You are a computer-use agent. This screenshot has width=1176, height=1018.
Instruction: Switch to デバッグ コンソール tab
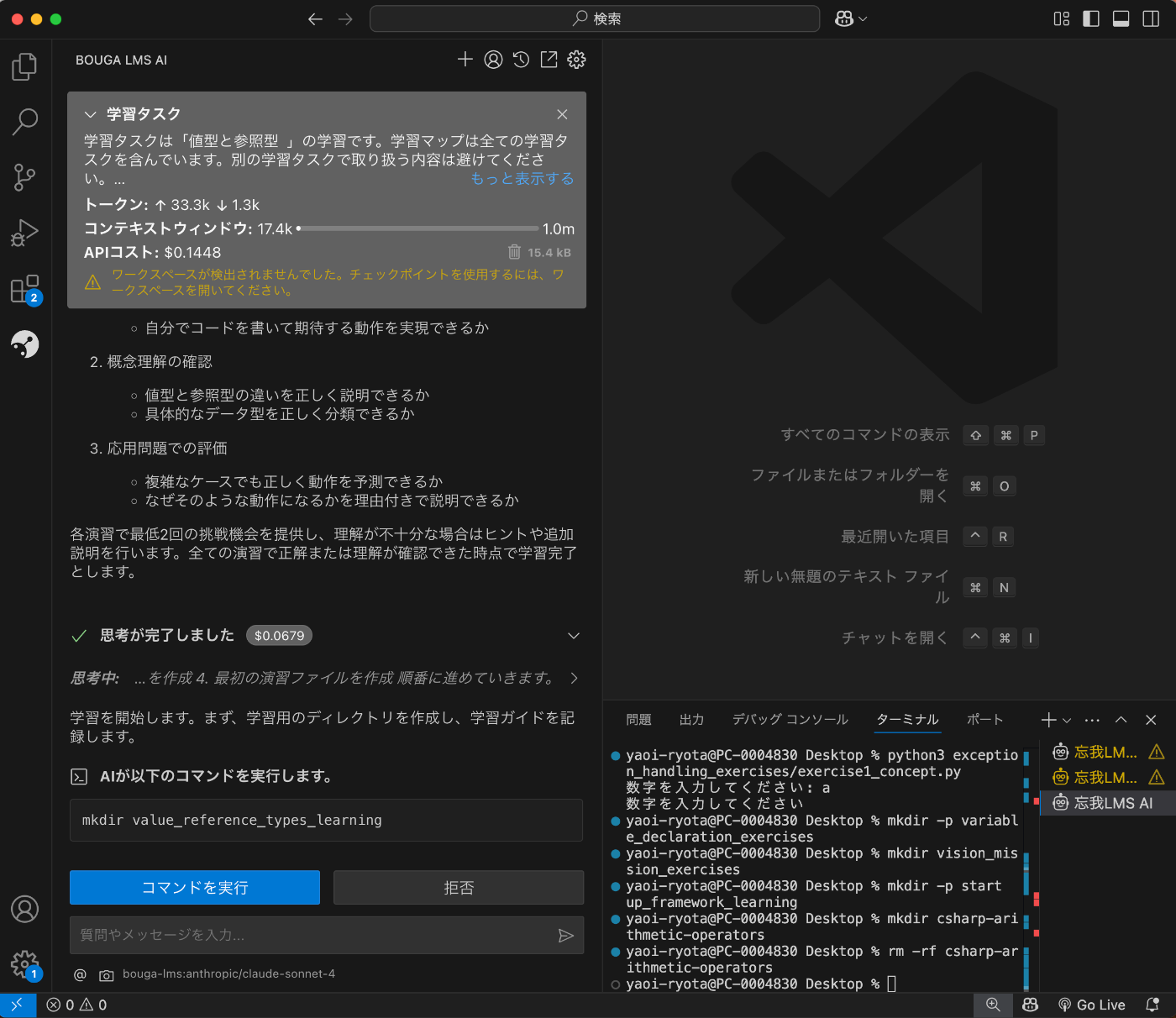pos(790,720)
